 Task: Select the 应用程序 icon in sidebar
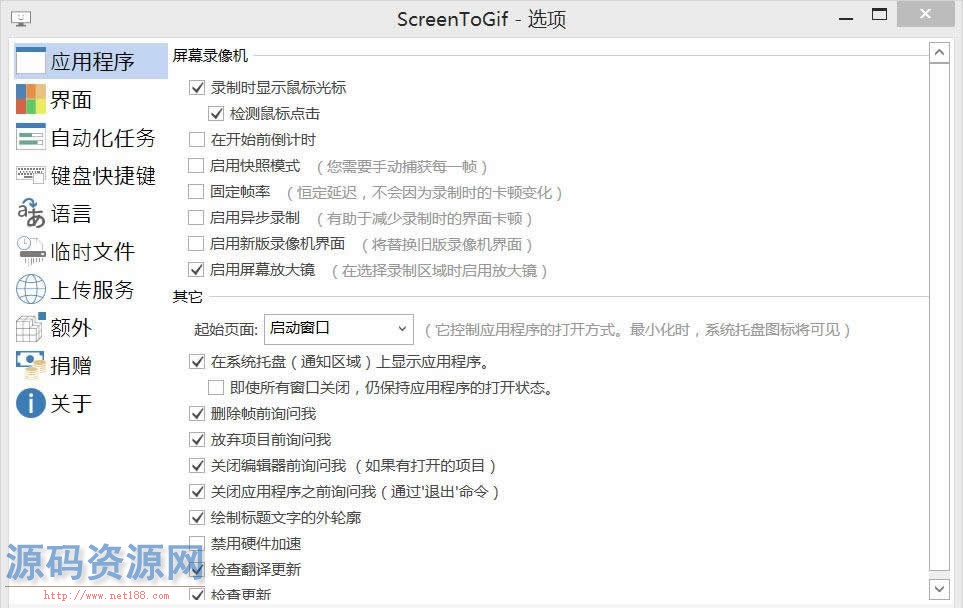tap(30, 61)
